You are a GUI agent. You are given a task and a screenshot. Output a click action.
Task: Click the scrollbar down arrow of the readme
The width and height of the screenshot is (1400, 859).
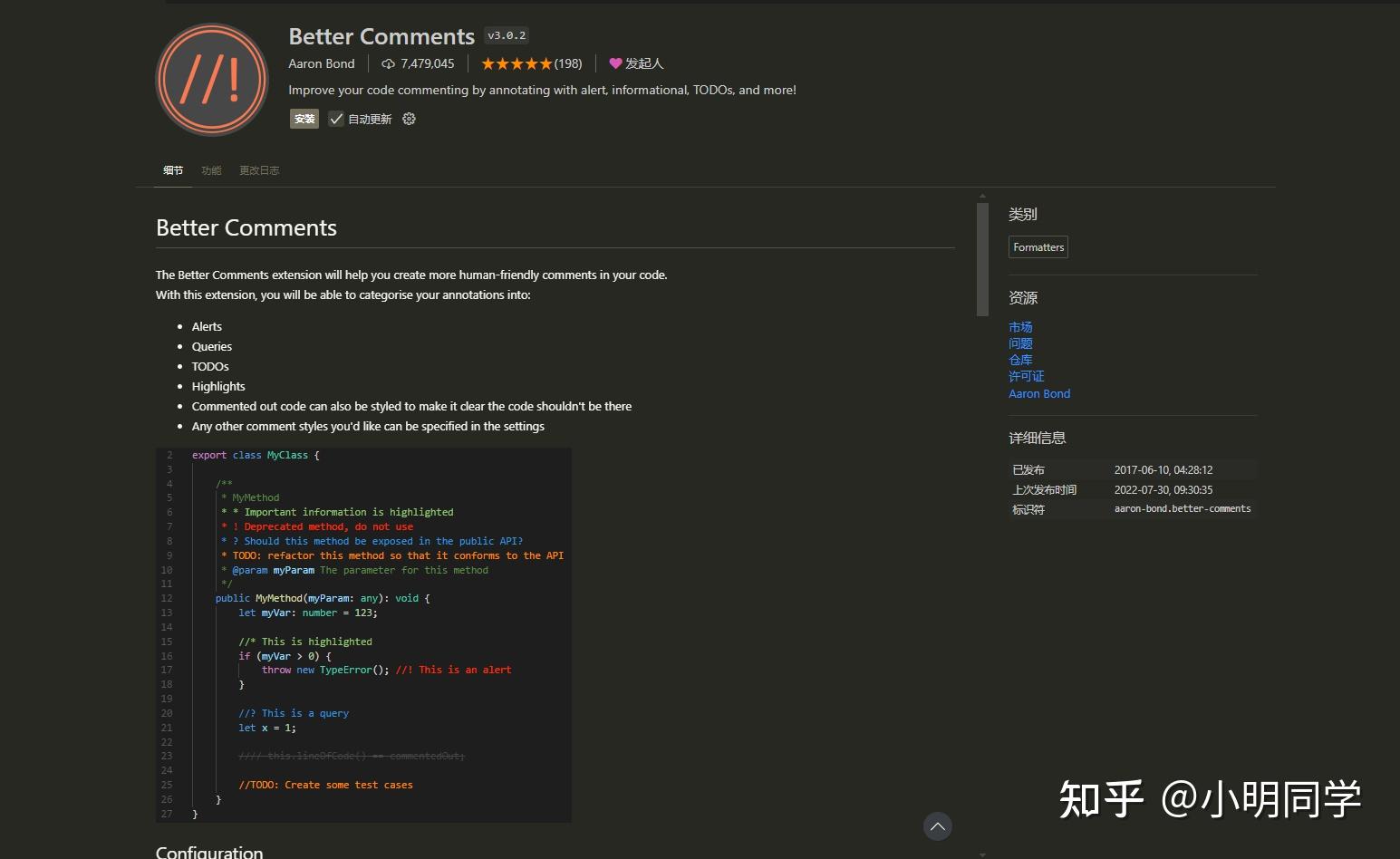pos(982,854)
